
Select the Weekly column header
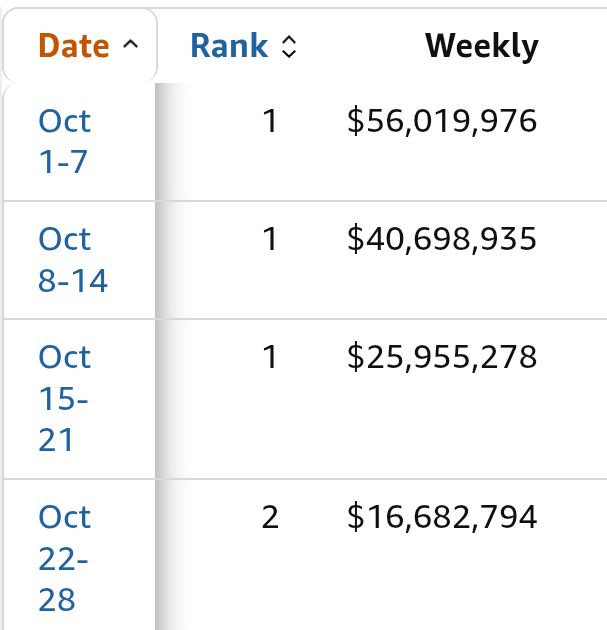pos(482,47)
